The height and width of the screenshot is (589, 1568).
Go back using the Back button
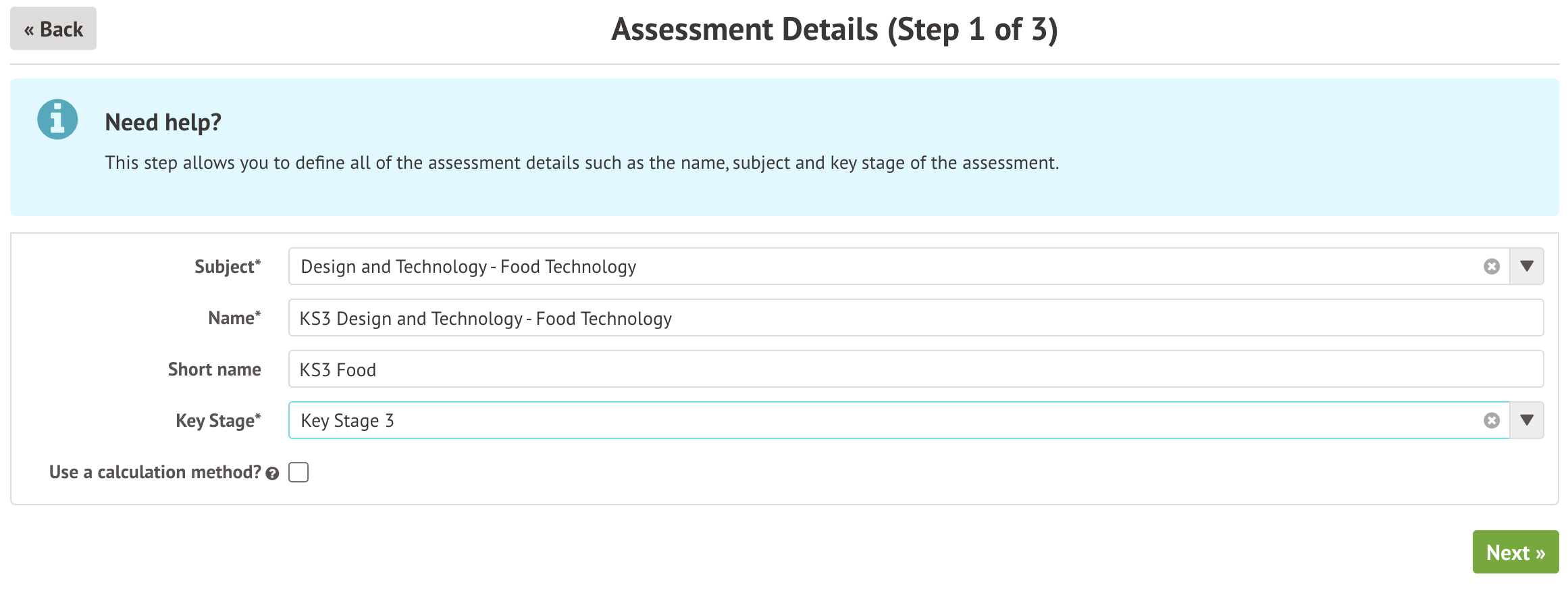click(53, 29)
